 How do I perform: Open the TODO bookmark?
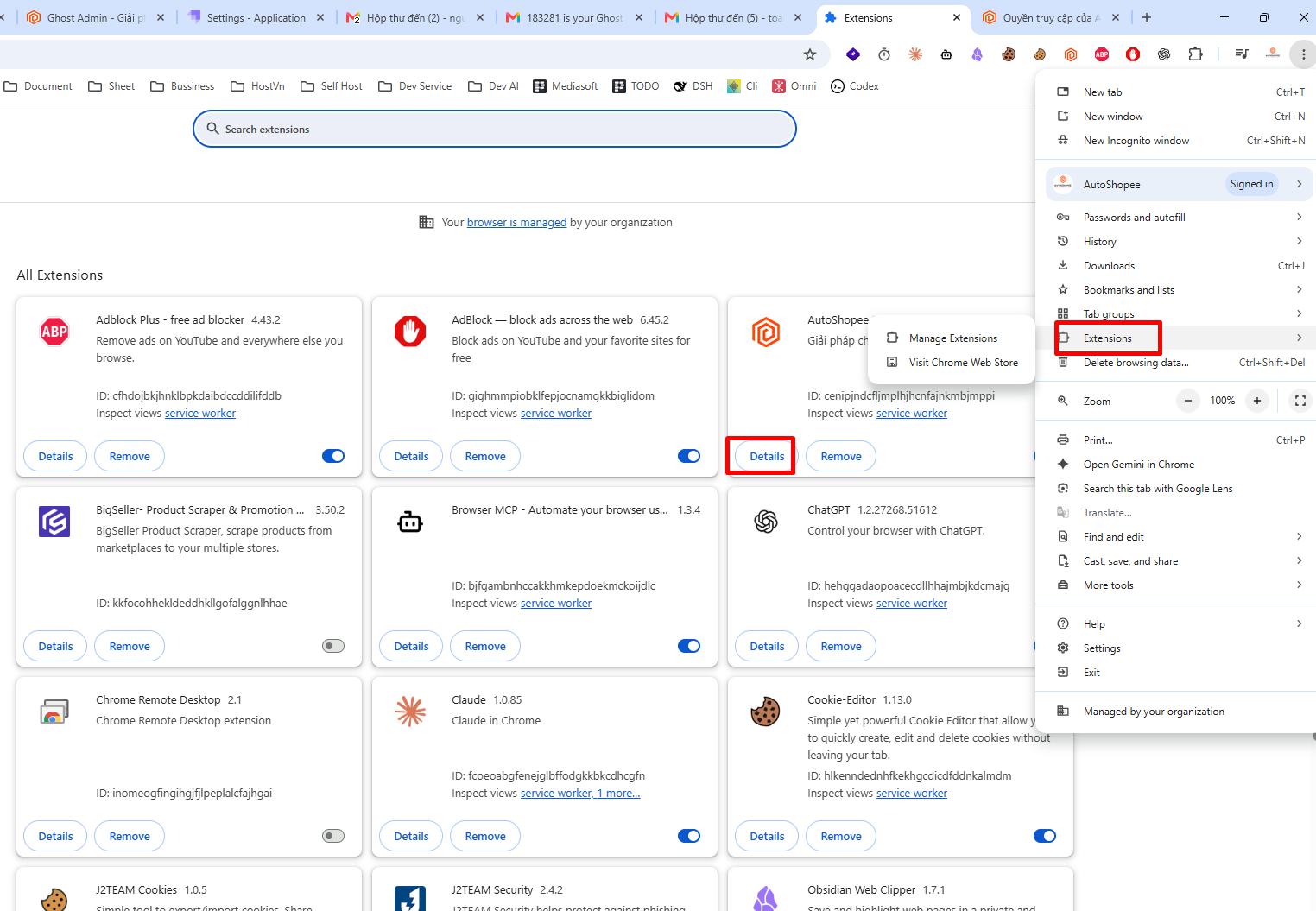pyautogui.click(x=636, y=86)
